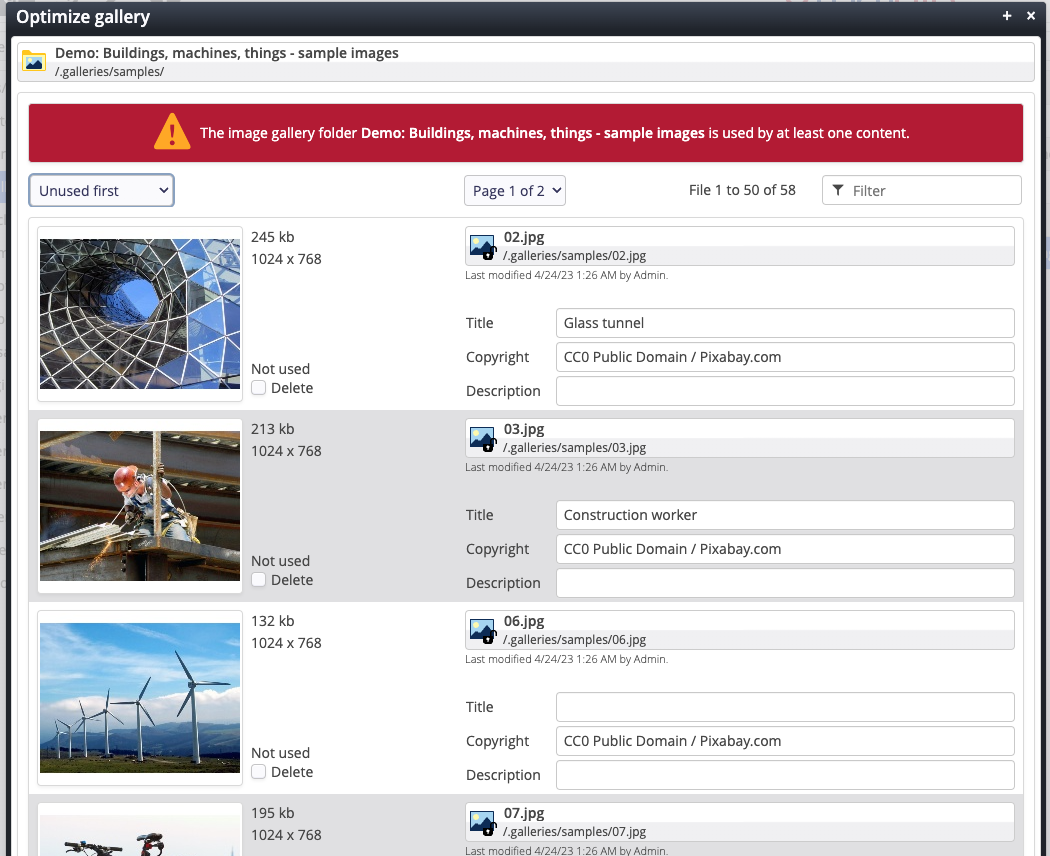Viewport: 1050px width, 856px height.
Task: Click the Copyright field for 02.jpg
Action: pyautogui.click(x=785, y=357)
